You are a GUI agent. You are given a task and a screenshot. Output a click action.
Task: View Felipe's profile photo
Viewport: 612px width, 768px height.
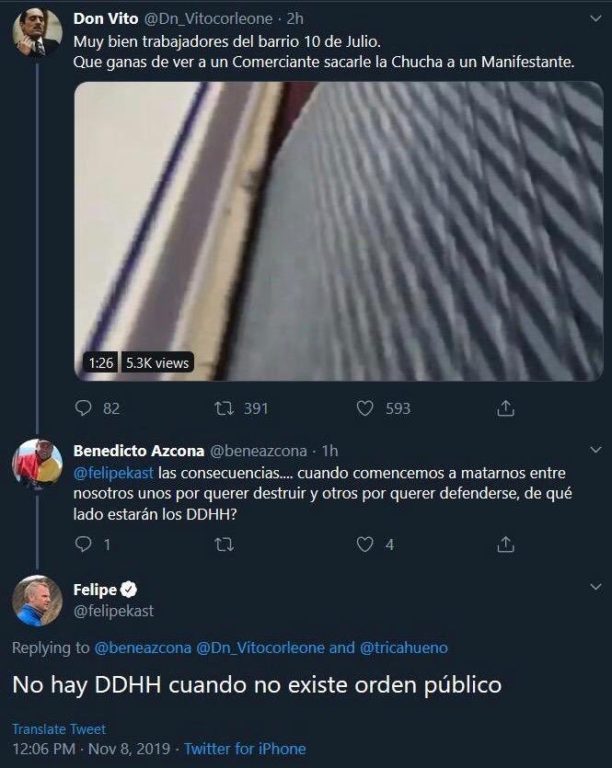click(x=37, y=600)
